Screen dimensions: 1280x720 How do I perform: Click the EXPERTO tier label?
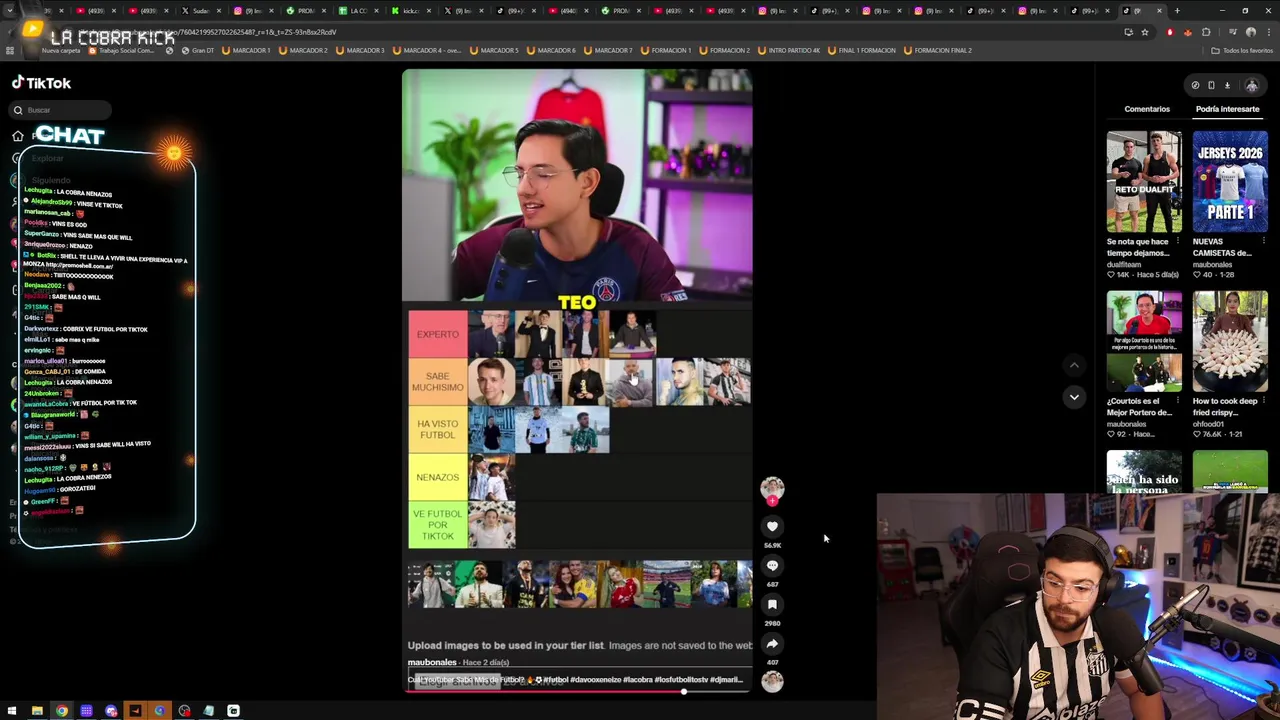[x=437, y=334]
